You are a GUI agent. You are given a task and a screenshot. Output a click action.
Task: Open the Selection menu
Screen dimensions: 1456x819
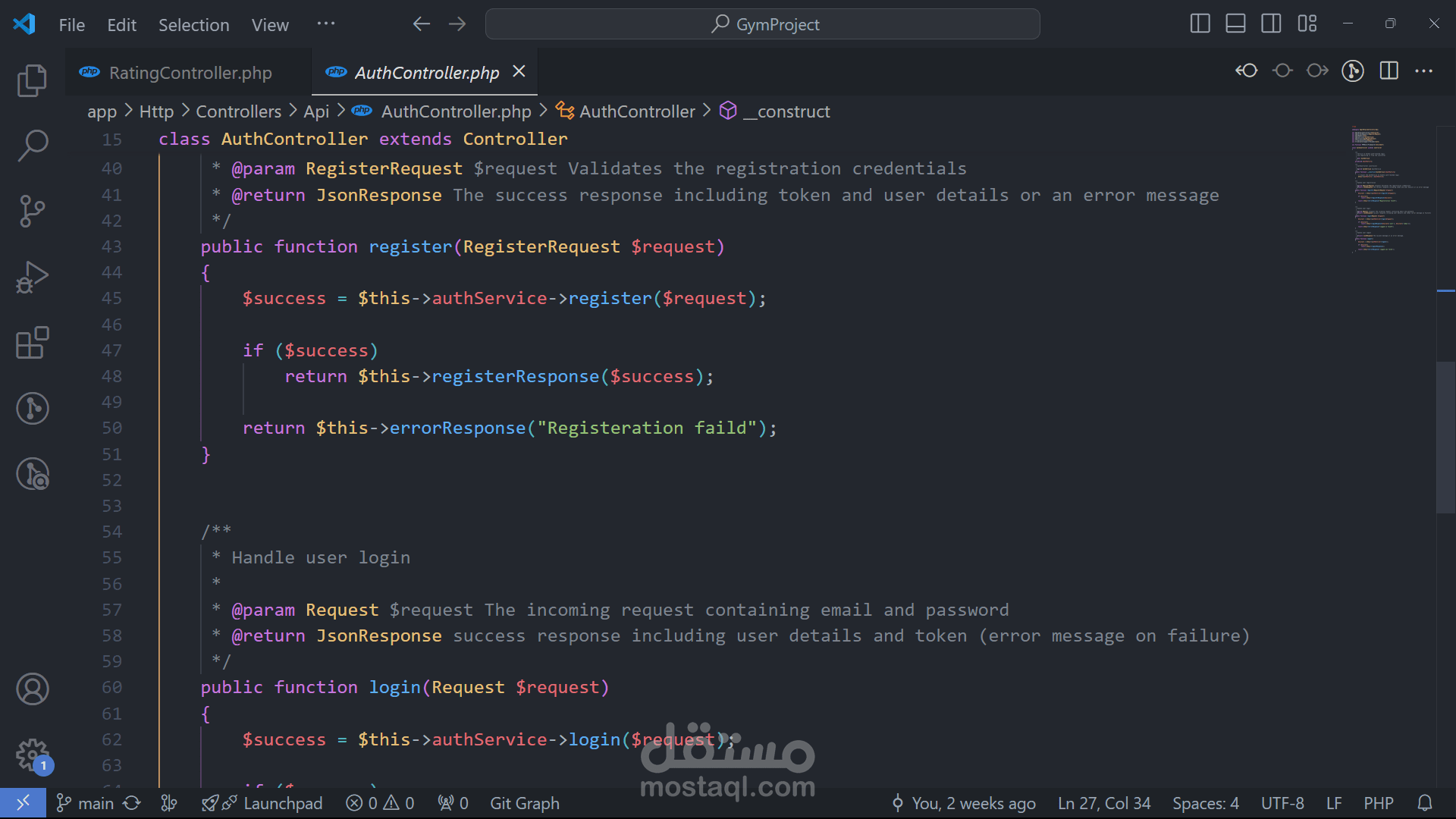point(193,25)
